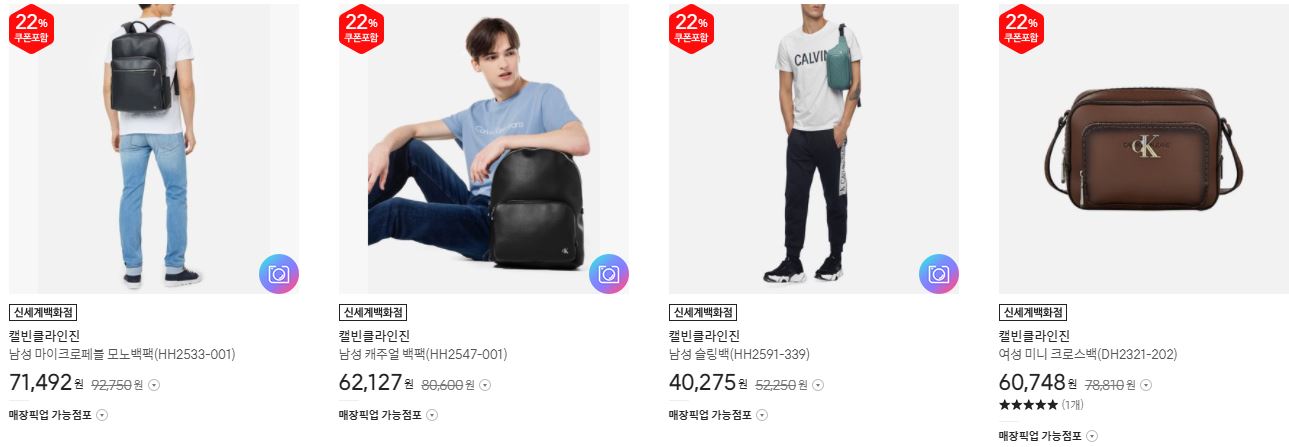Viewport: 1289px width, 447px height.
Task: Expand pickup stores under the mini crossbody bag
Action: point(1092,436)
